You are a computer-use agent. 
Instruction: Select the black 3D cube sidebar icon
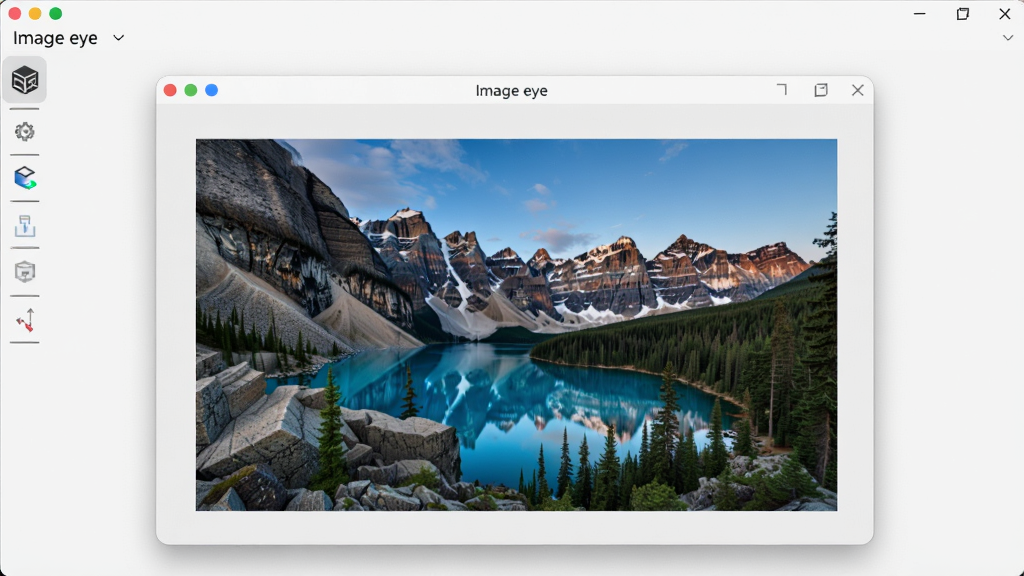point(25,80)
